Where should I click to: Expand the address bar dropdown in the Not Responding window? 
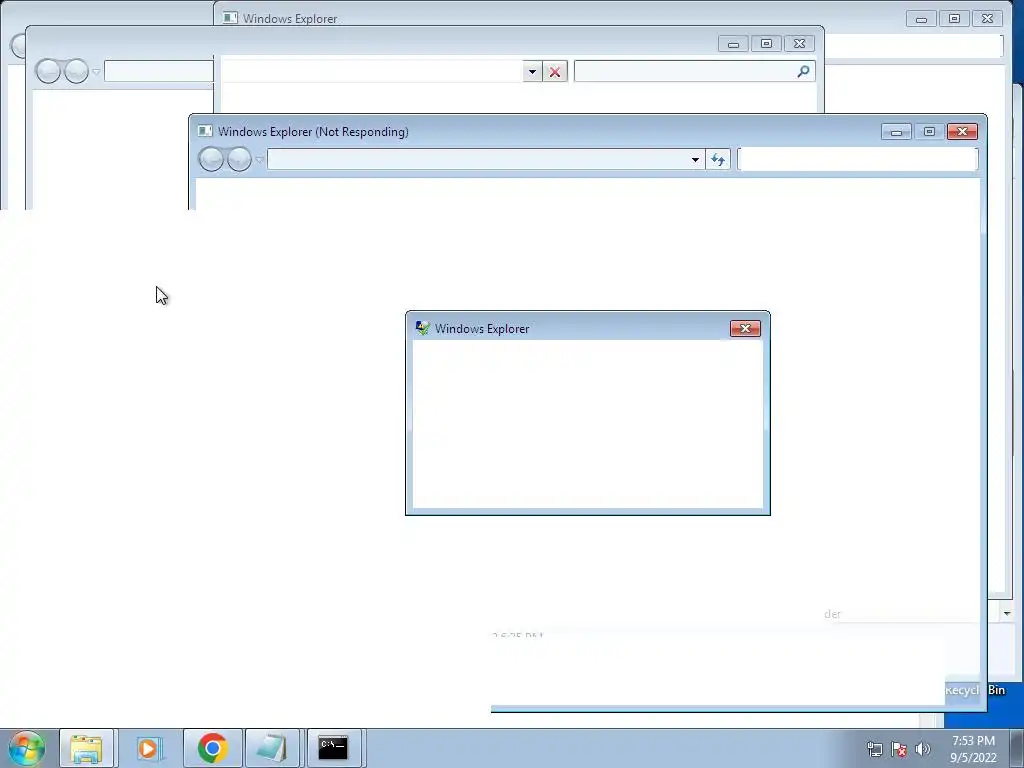pos(695,159)
